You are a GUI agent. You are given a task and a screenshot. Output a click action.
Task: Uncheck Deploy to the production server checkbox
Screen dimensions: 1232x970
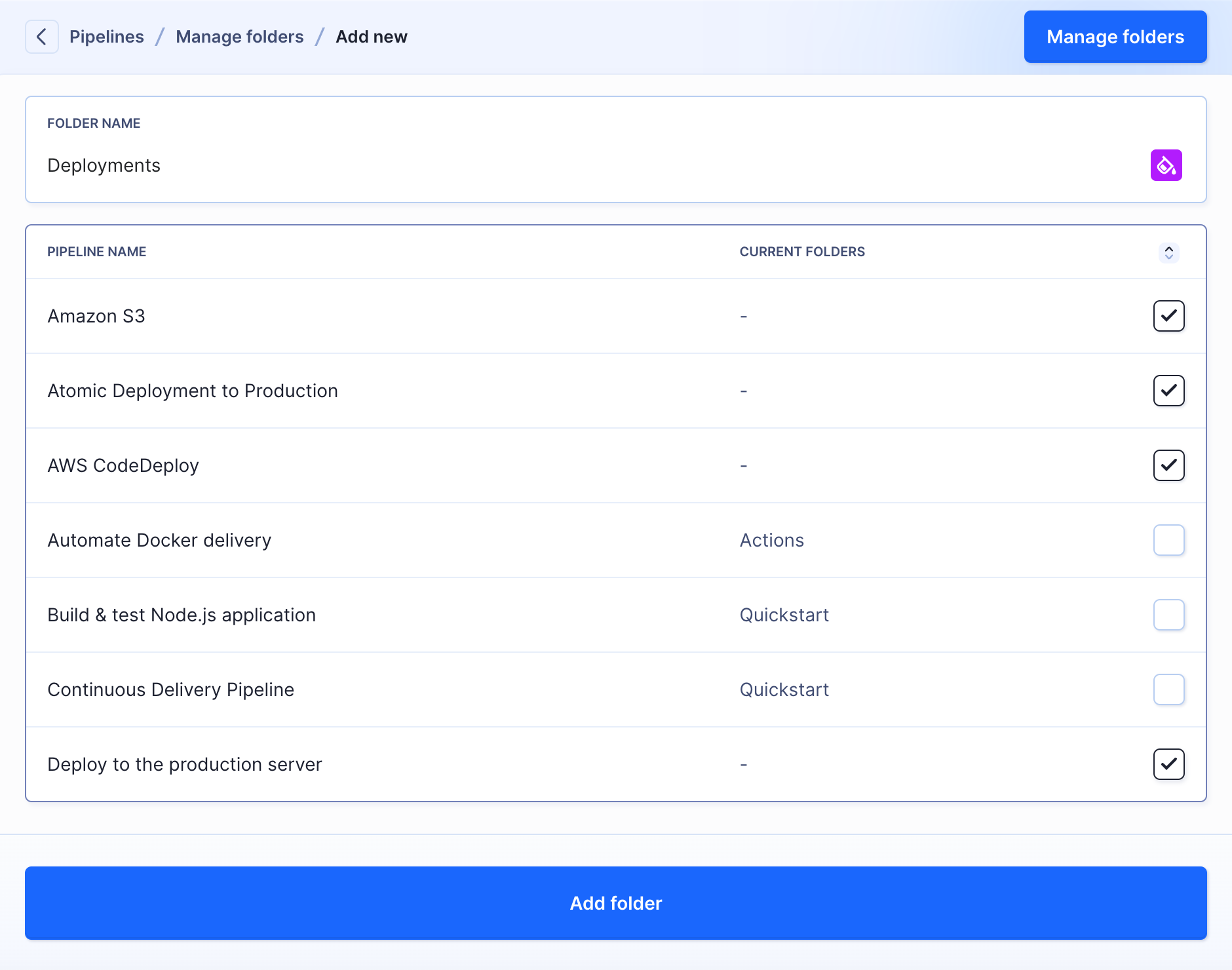pos(1169,764)
